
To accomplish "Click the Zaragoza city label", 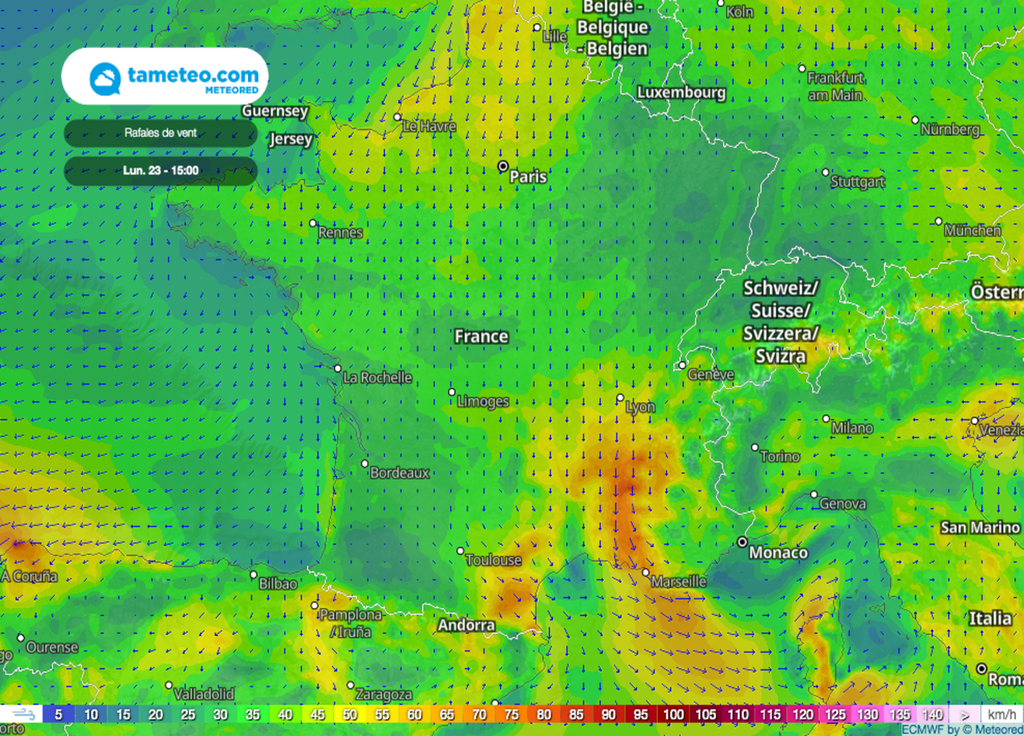I will pyautogui.click(x=384, y=694).
